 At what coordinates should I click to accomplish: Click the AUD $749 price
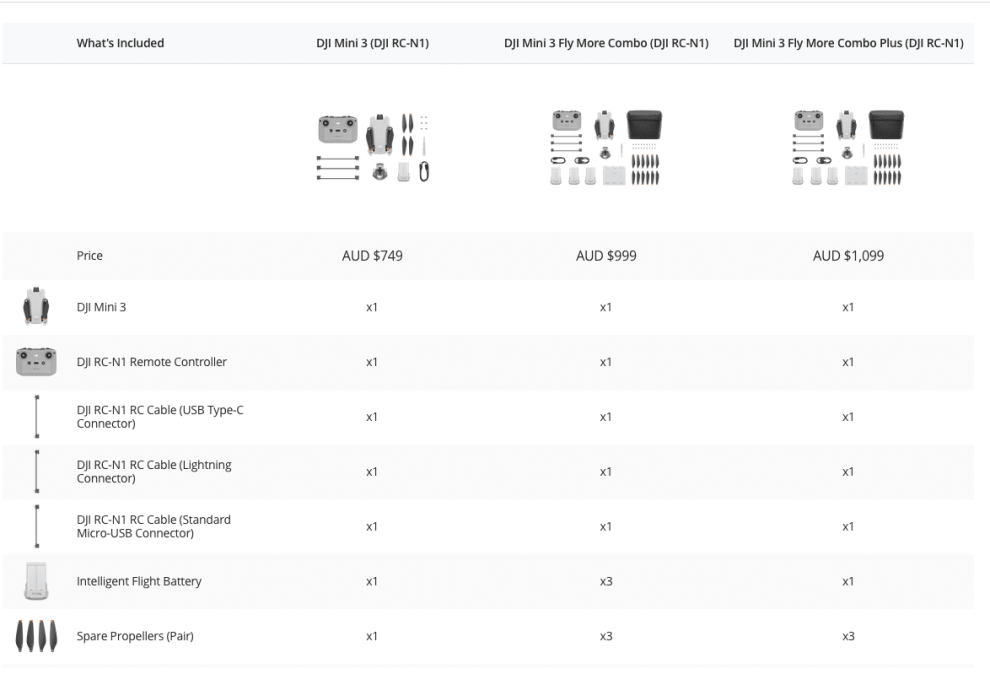pos(371,255)
